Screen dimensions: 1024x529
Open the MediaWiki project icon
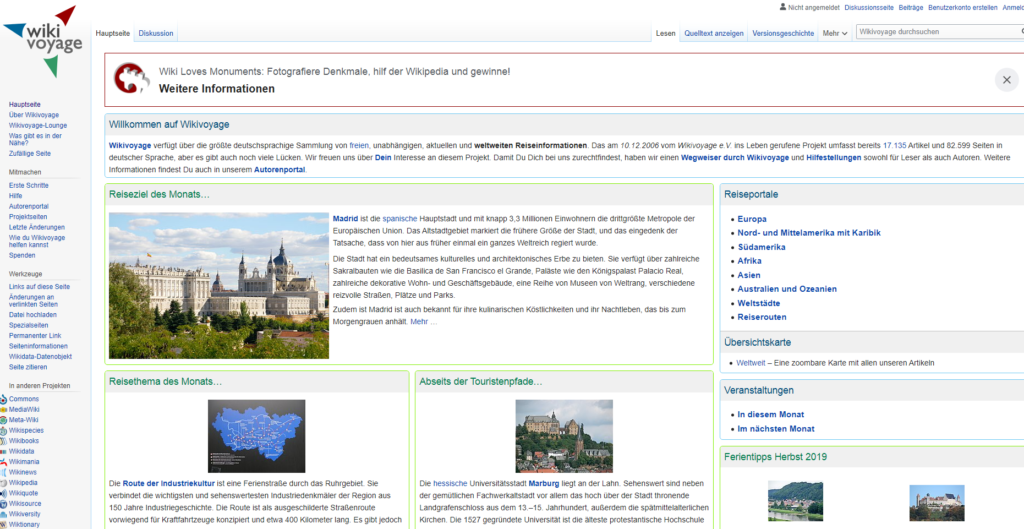tap(3, 409)
